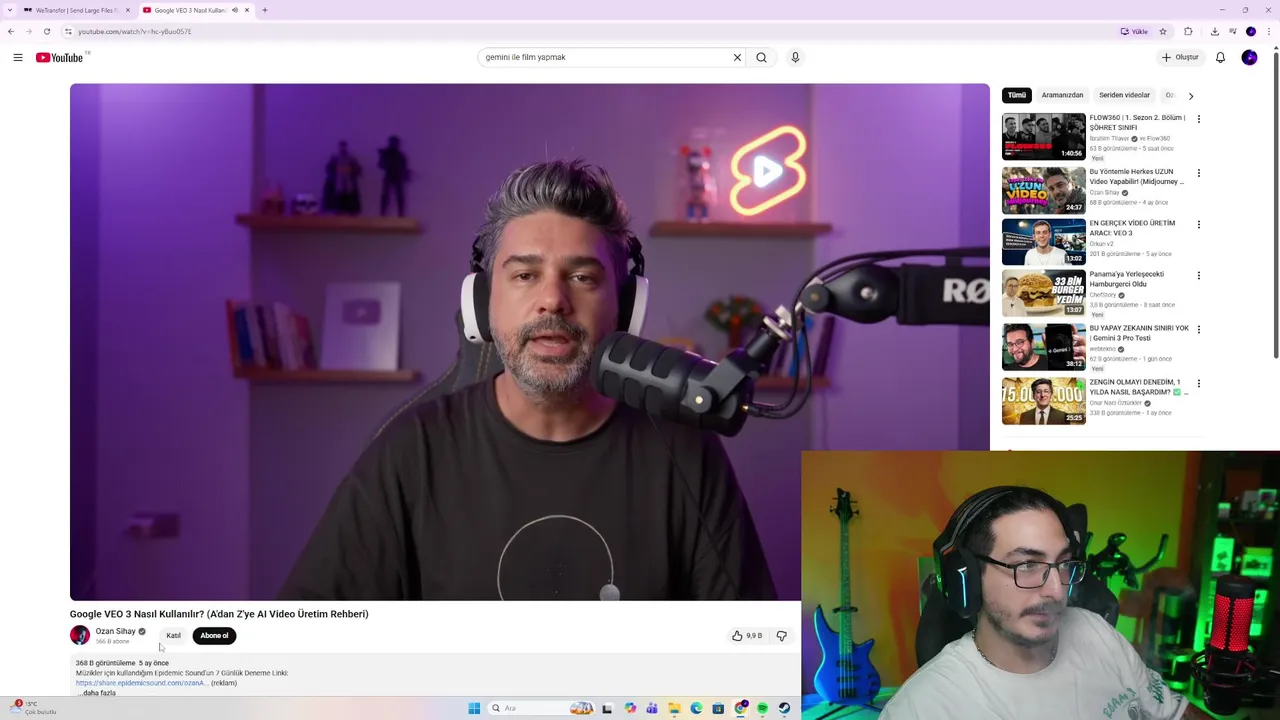Open more options for Panama'ya Yerleşecekti video
Screen dimensions: 1280x720
point(1198,276)
